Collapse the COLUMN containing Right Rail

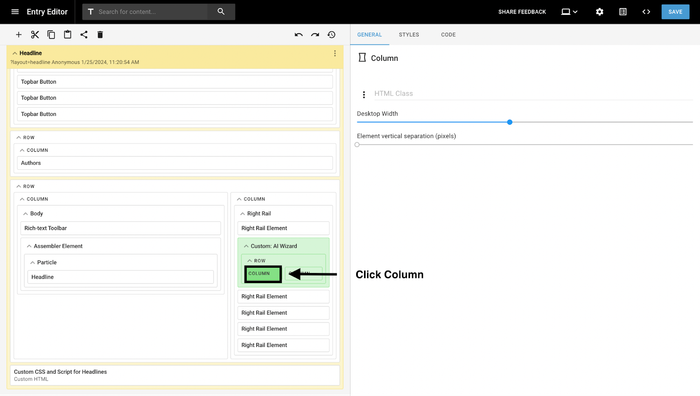click(x=239, y=199)
